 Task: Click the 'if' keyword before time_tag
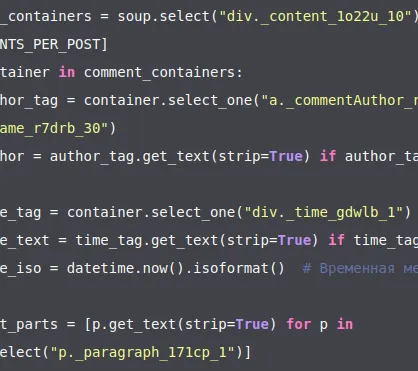pyautogui.click(x=336, y=240)
